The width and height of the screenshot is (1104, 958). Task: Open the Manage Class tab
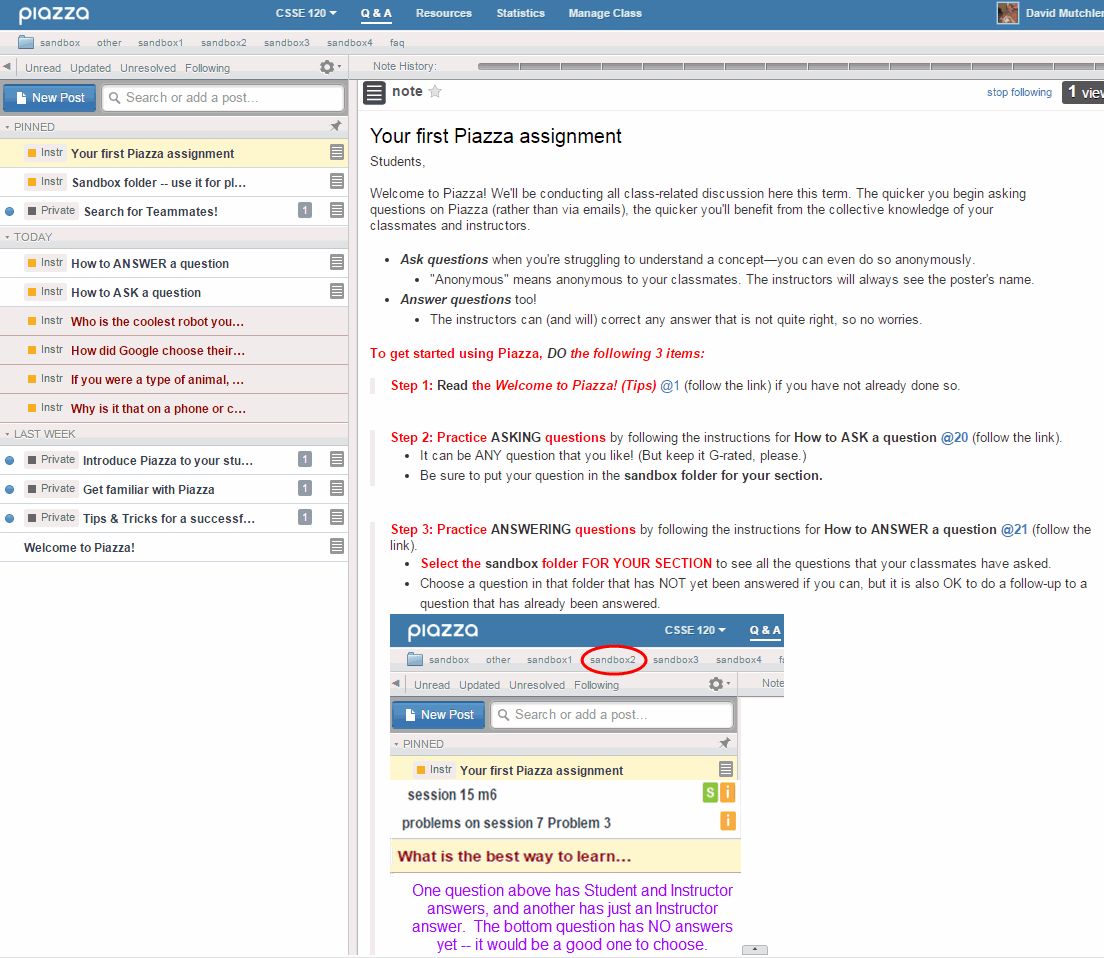tap(605, 13)
